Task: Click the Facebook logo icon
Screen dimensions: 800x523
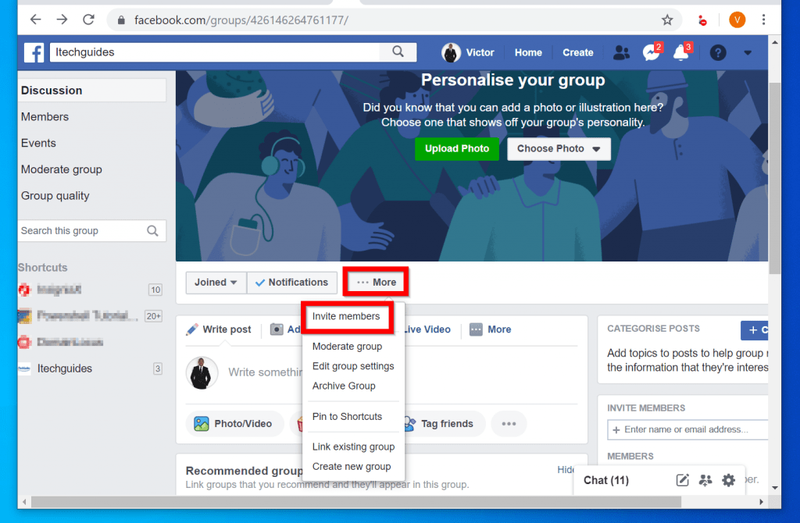Action: (34, 52)
